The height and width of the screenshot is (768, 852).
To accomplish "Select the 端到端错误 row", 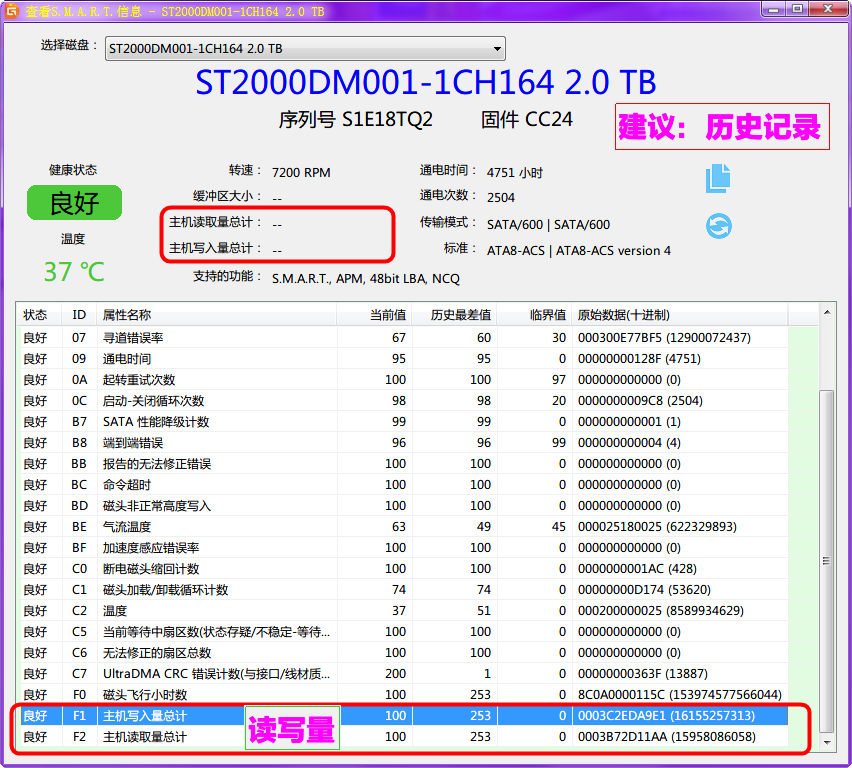I will (402, 442).
